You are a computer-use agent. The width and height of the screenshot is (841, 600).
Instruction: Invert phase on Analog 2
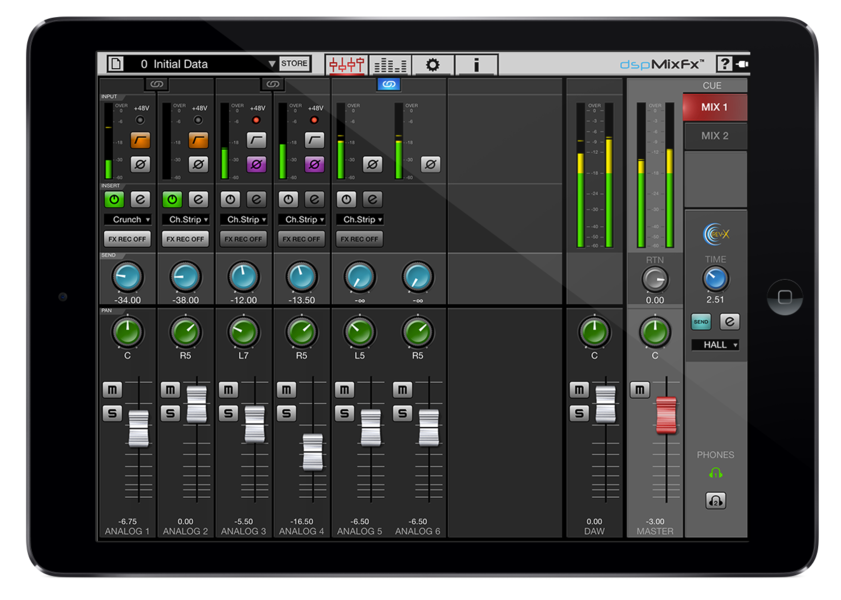coord(198,164)
